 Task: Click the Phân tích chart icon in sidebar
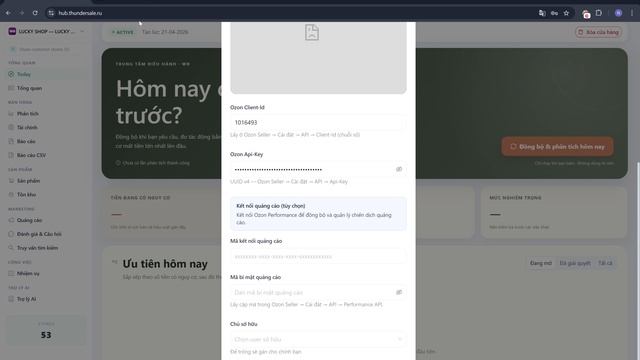pyautogui.click(x=11, y=114)
